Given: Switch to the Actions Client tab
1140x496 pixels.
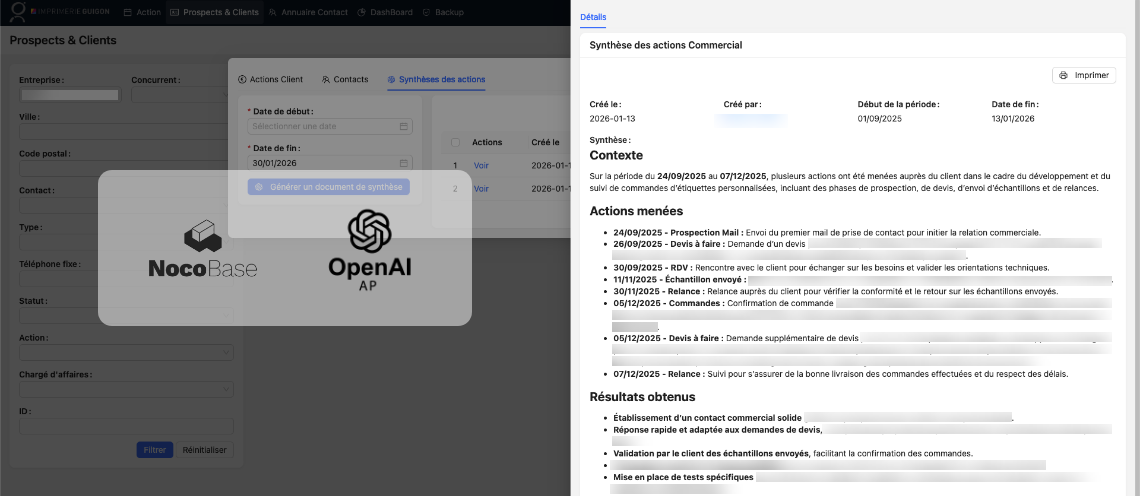Looking at the screenshot, I should (x=270, y=79).
